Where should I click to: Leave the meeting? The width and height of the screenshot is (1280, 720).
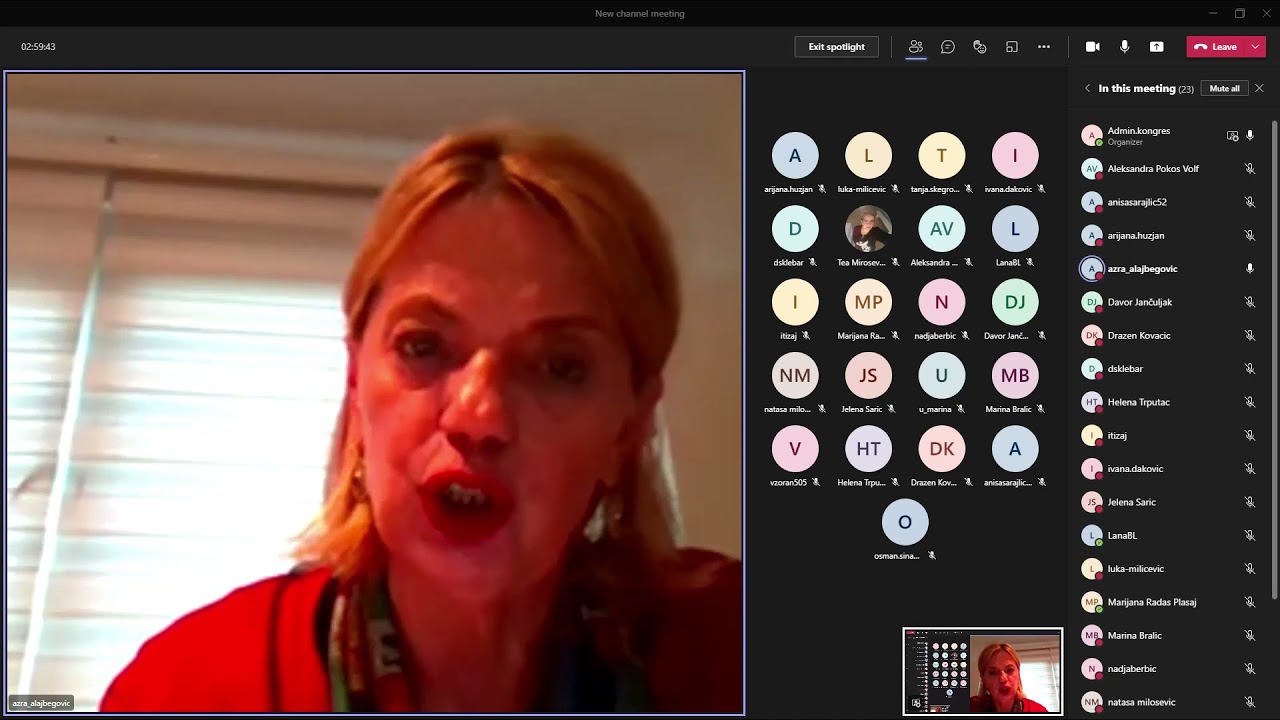[x=1216, y=47]
